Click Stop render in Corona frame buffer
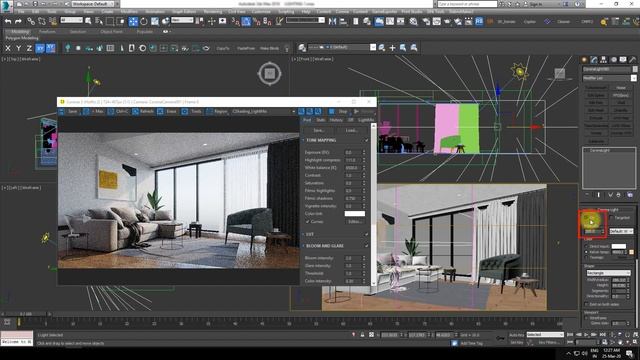Screen dimensions: 640x360 pos(338,111)
